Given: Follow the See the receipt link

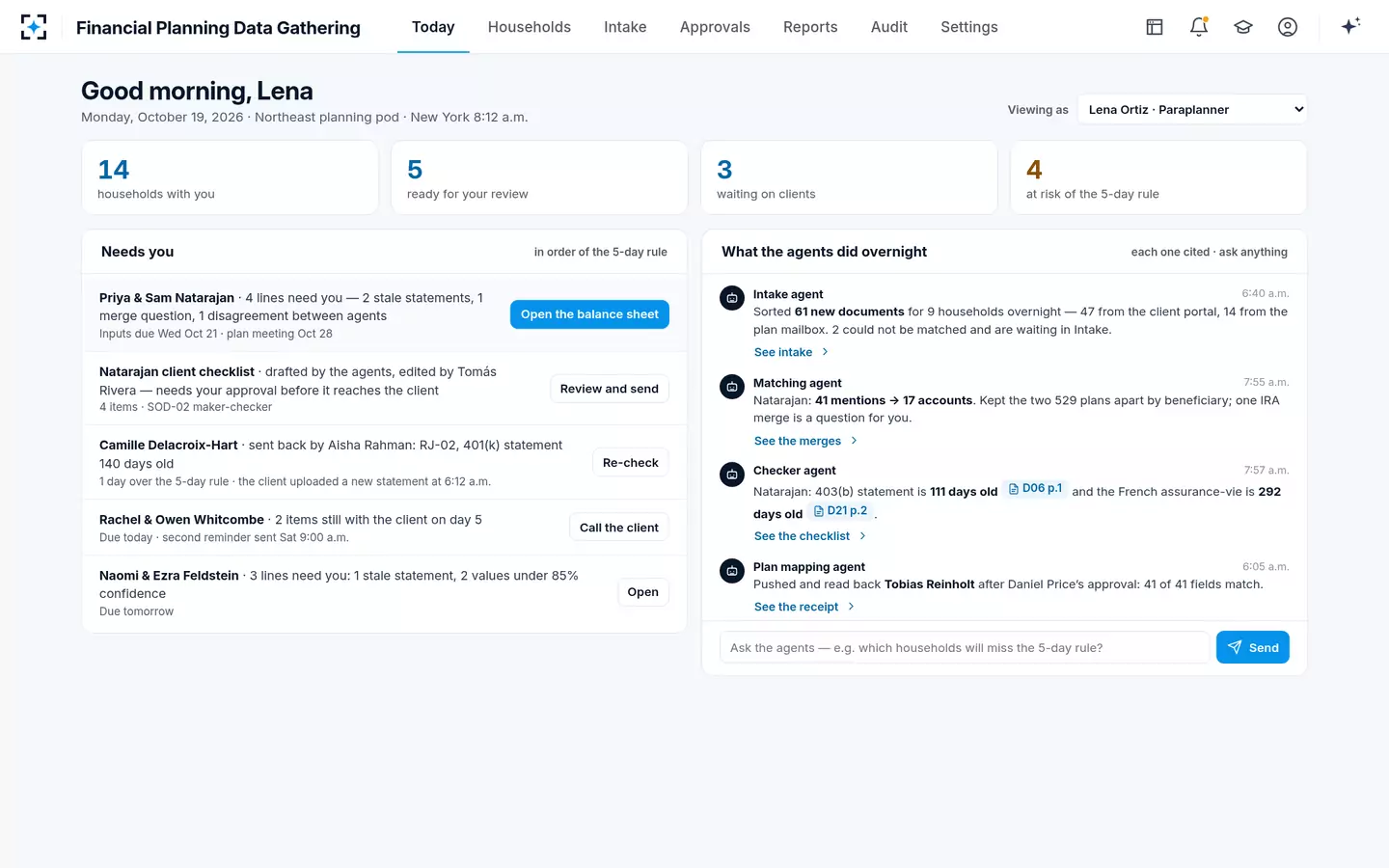Looking at the screenshot, I should [x=804, y=607].
